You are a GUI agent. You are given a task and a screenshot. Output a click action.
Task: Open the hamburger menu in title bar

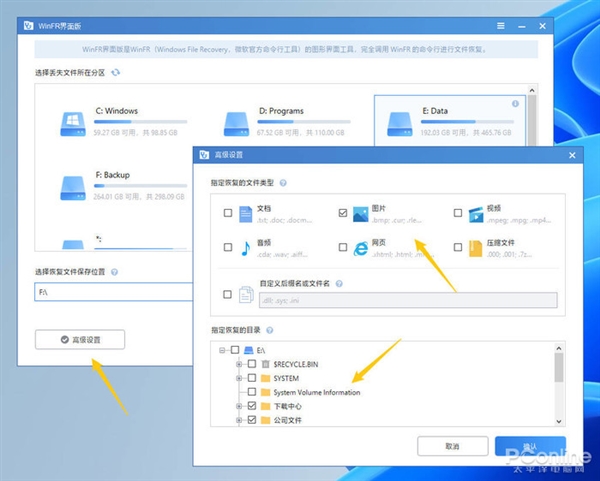pos(501,26)
